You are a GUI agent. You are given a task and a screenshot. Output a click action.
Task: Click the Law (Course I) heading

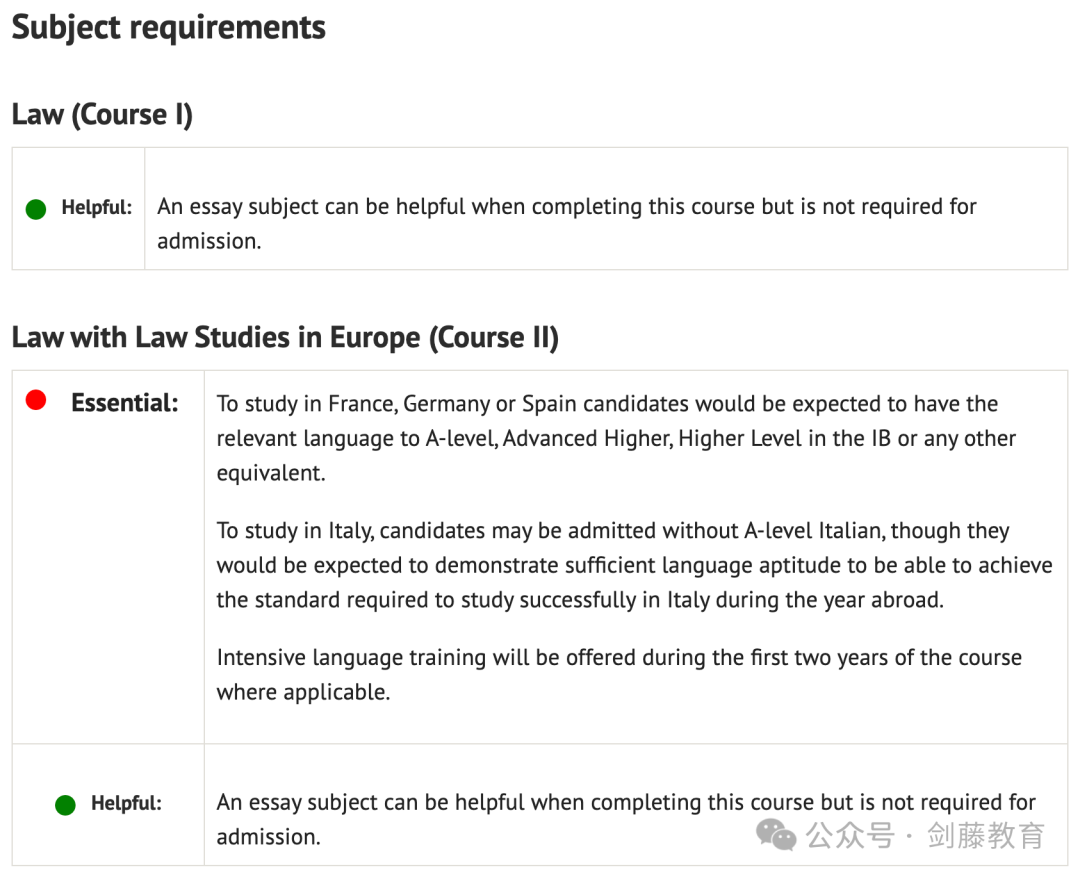(102, 114)
